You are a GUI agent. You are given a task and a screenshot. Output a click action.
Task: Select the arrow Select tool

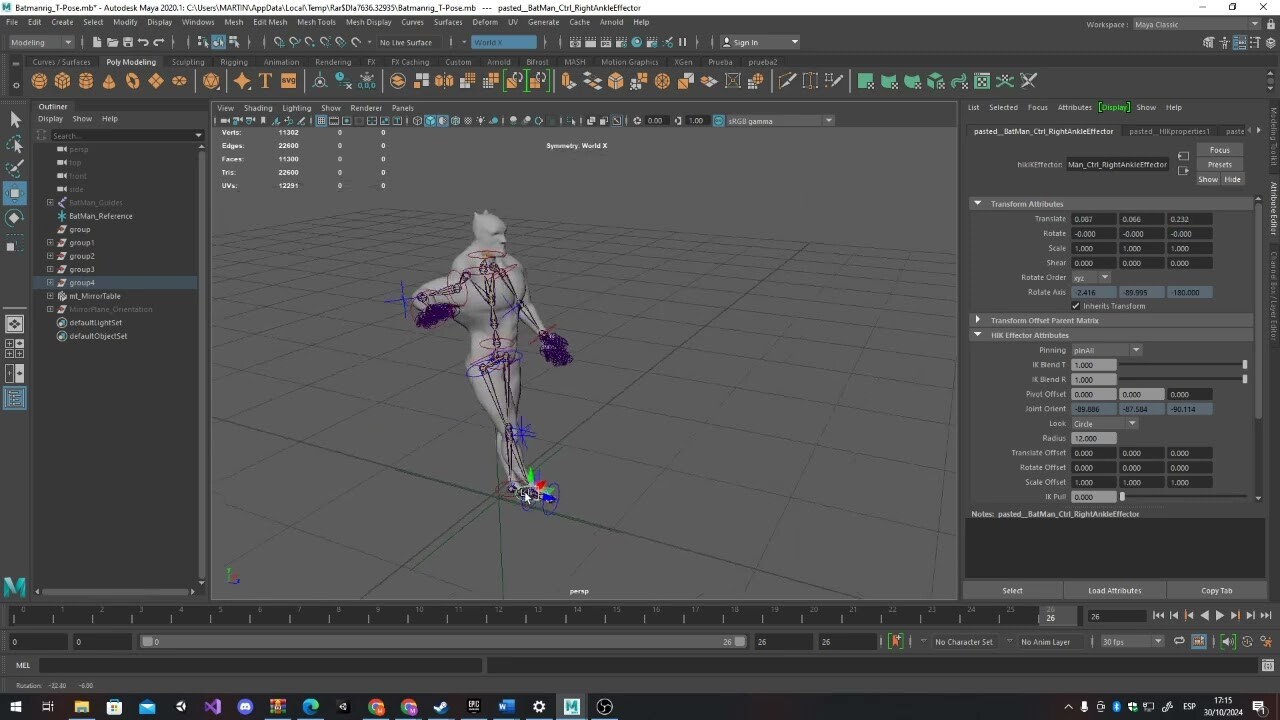click(x=15, y=119)
